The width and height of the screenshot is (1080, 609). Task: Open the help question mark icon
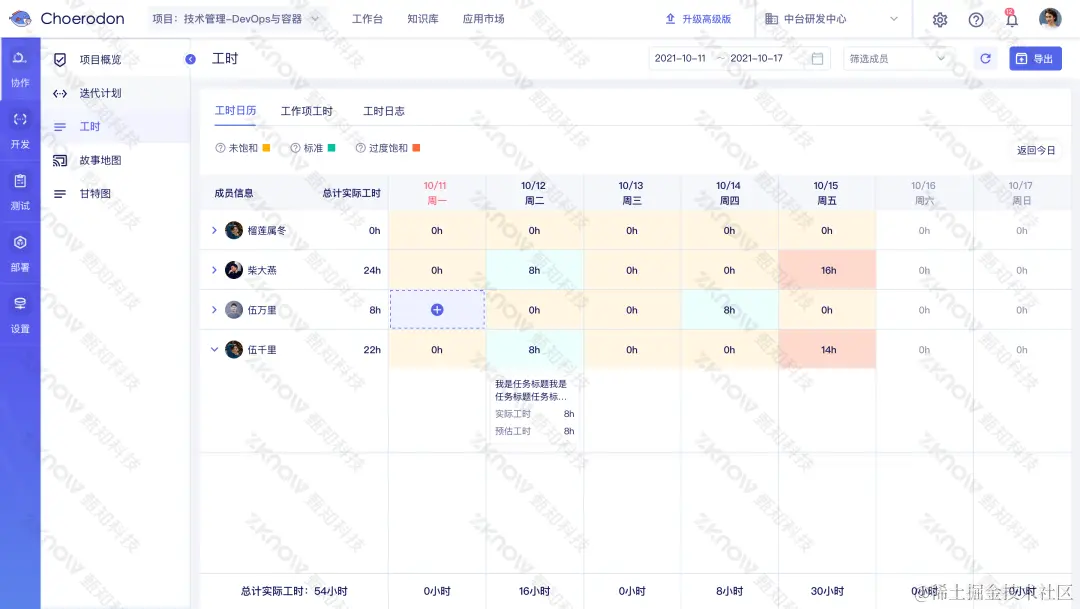click(976, 18)
